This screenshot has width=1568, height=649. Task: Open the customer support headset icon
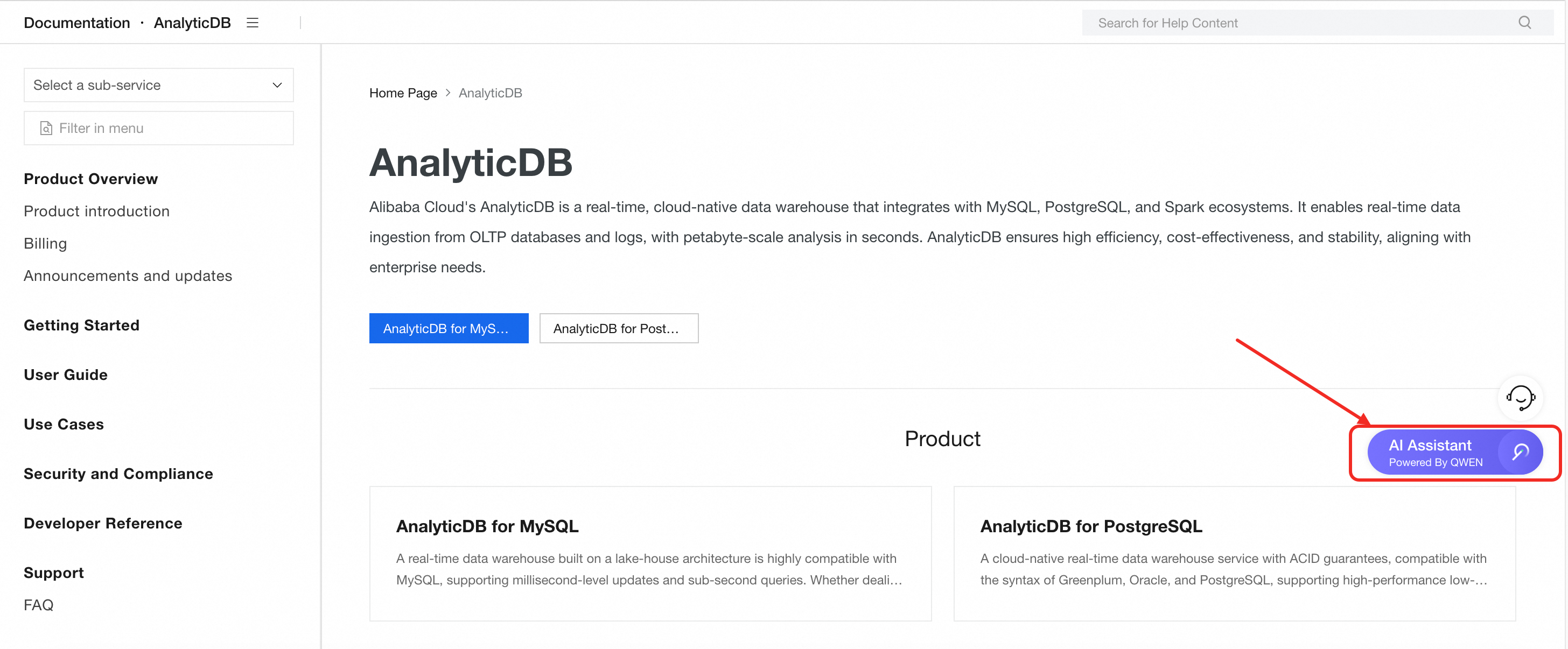1520,398
